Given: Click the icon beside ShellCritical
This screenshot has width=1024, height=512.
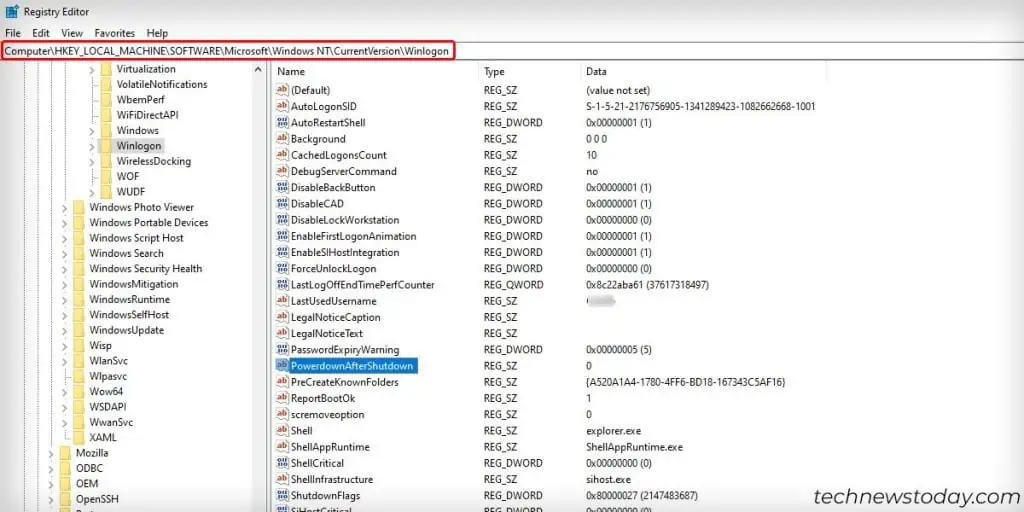Looking at the screenshot, I should pyautogui.click(x=282, y=463).
